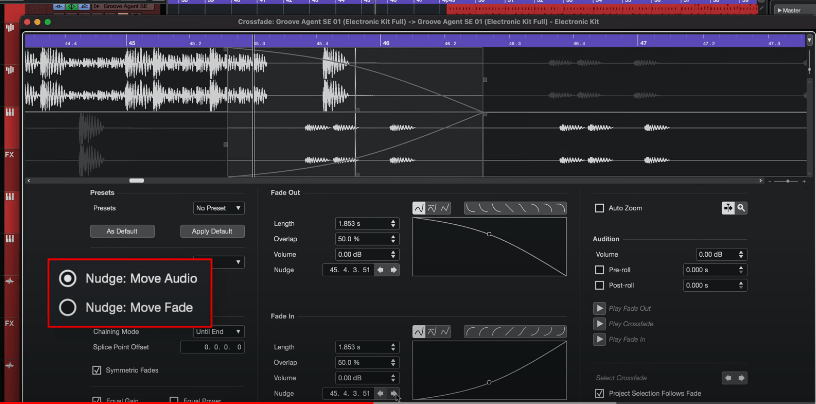Click Splice Point Offset field
The image size is (816, 404).
[212, 347]
